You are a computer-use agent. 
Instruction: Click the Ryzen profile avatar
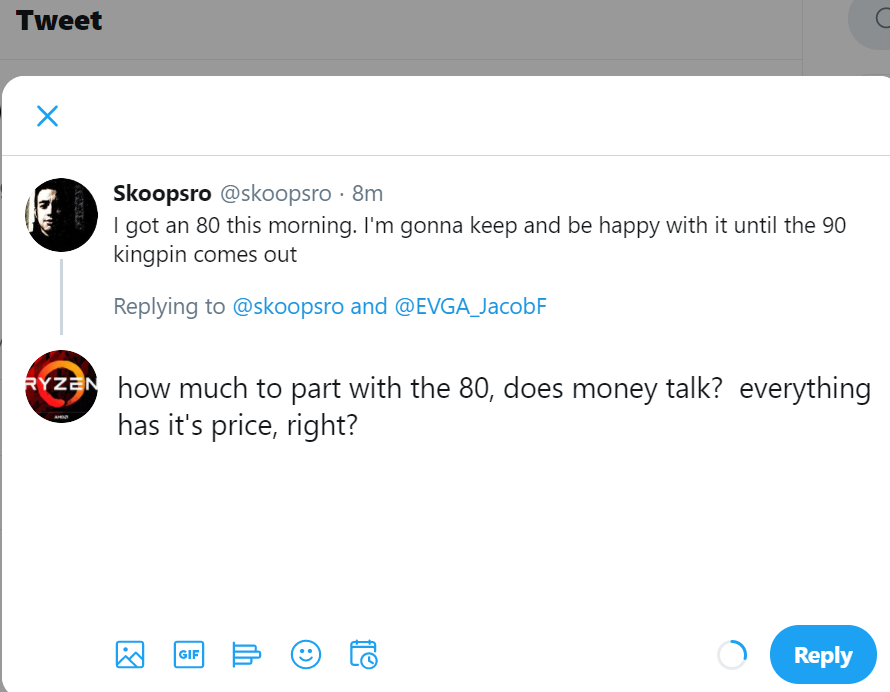pos(61,386)
